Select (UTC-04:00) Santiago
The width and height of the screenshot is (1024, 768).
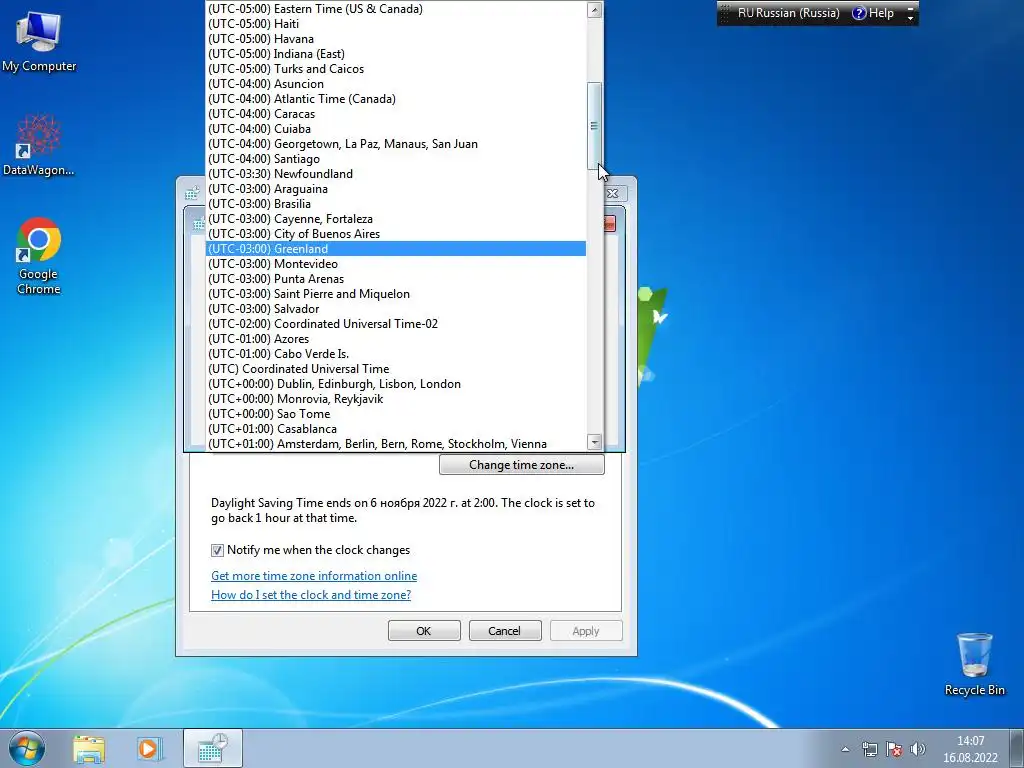click(396, 159)
